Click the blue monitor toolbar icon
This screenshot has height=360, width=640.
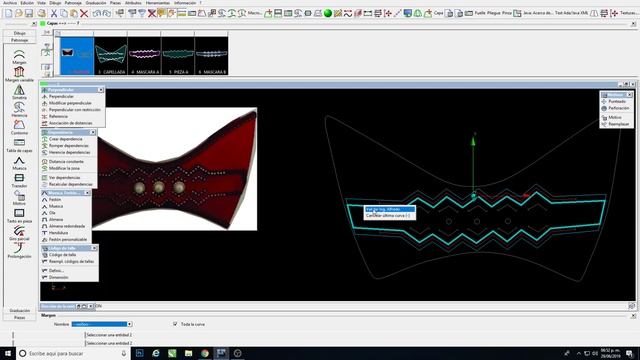click(407, 13)
